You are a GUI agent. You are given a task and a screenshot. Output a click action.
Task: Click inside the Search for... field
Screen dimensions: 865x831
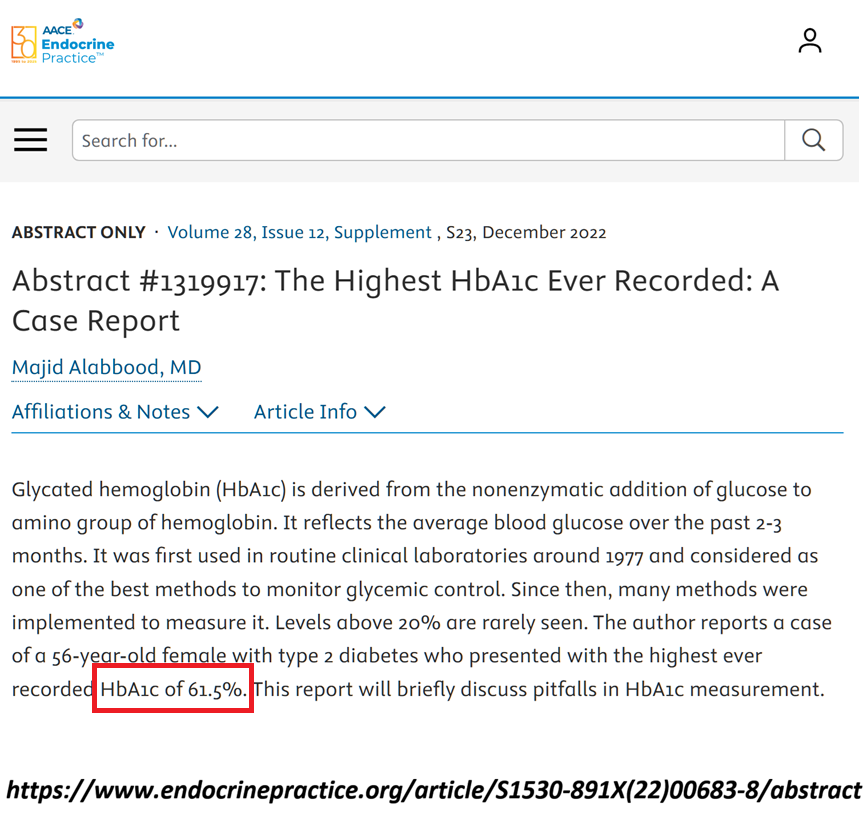[400, 140]
